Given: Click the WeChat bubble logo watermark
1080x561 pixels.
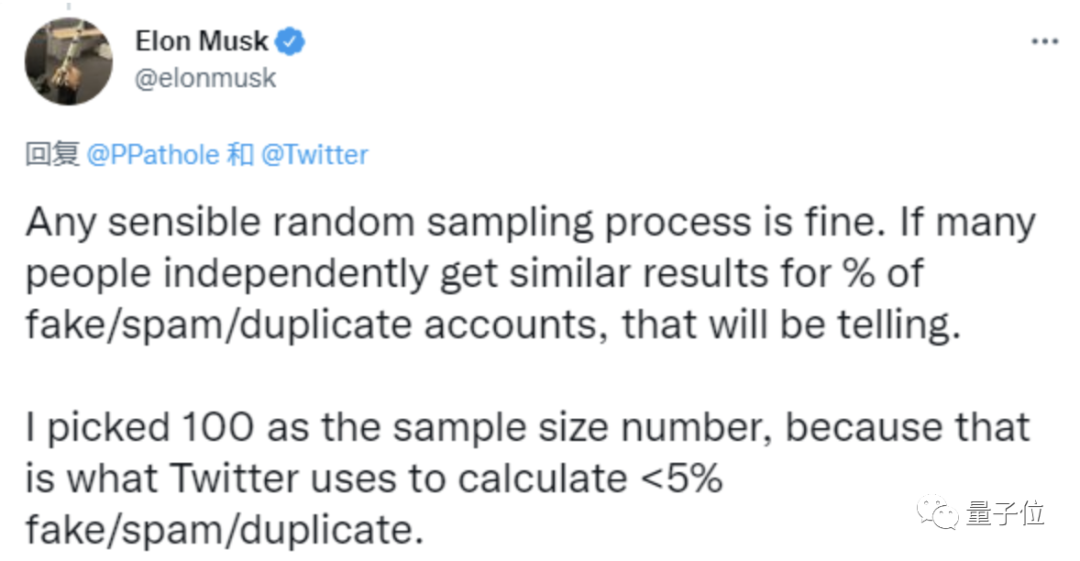Looking at the screenshot, I should tap(937, 513).
